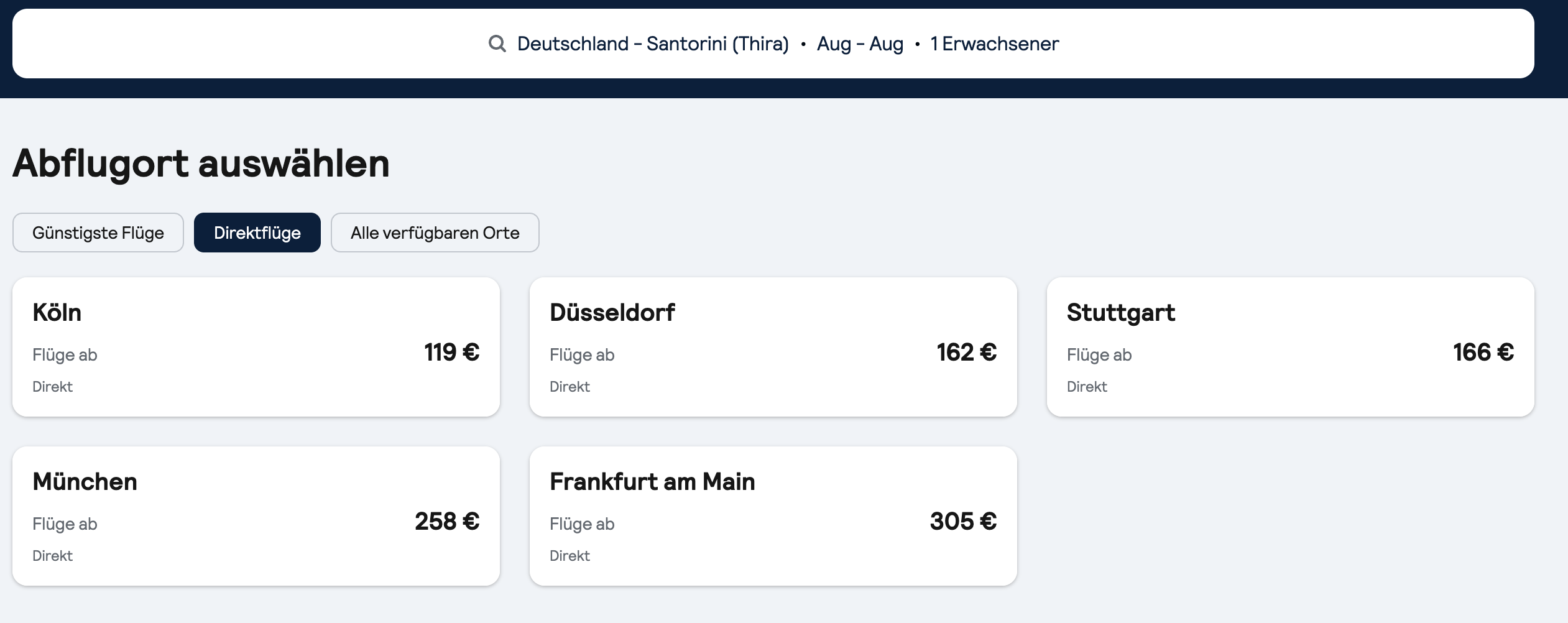
Task: Click the 305 € Frankfurt price
Action: pyautogui.click(x=963, y=522)
